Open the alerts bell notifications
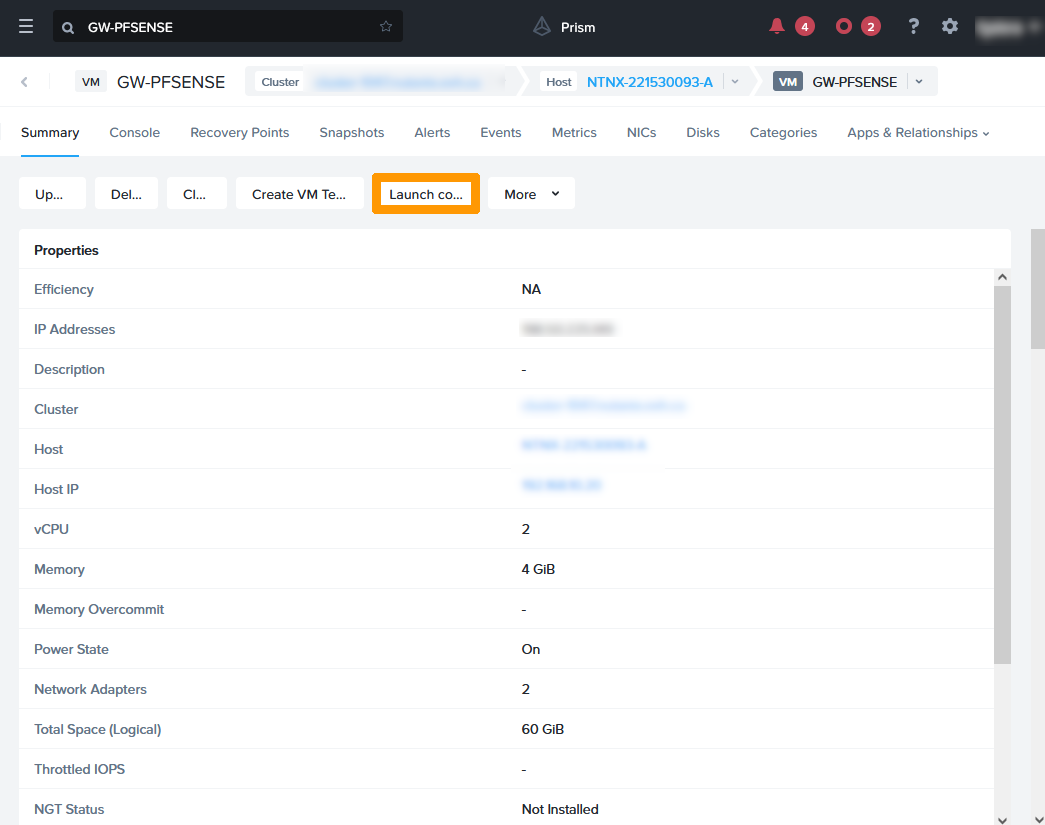Image resolution: width=1045 pixels, height=825 pixels. click(x=777, y=27)
